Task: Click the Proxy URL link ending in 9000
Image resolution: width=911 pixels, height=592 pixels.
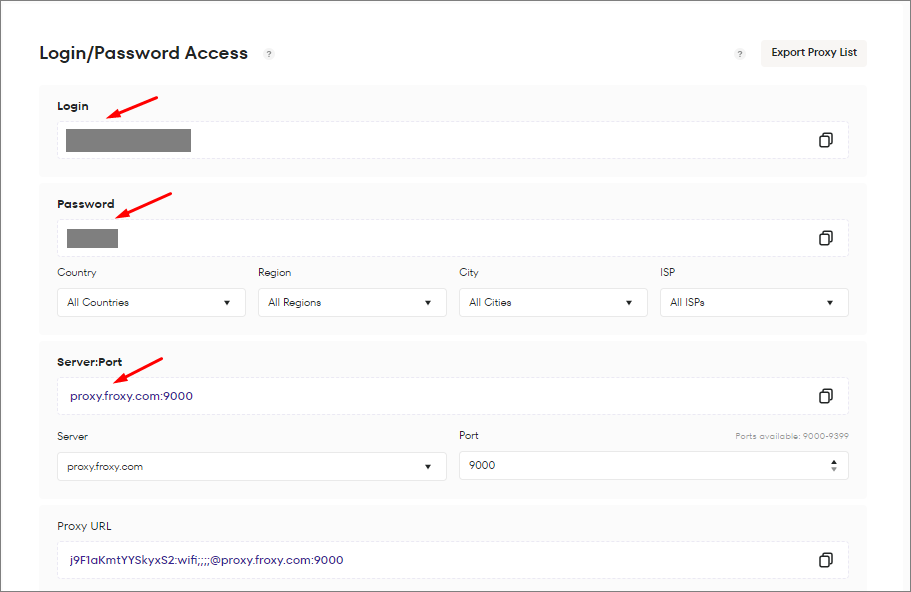Action: [206, 560]
